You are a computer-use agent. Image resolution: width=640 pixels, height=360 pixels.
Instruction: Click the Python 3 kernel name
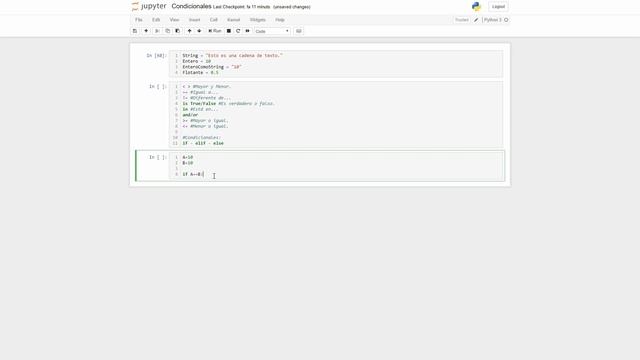point(493,20)
